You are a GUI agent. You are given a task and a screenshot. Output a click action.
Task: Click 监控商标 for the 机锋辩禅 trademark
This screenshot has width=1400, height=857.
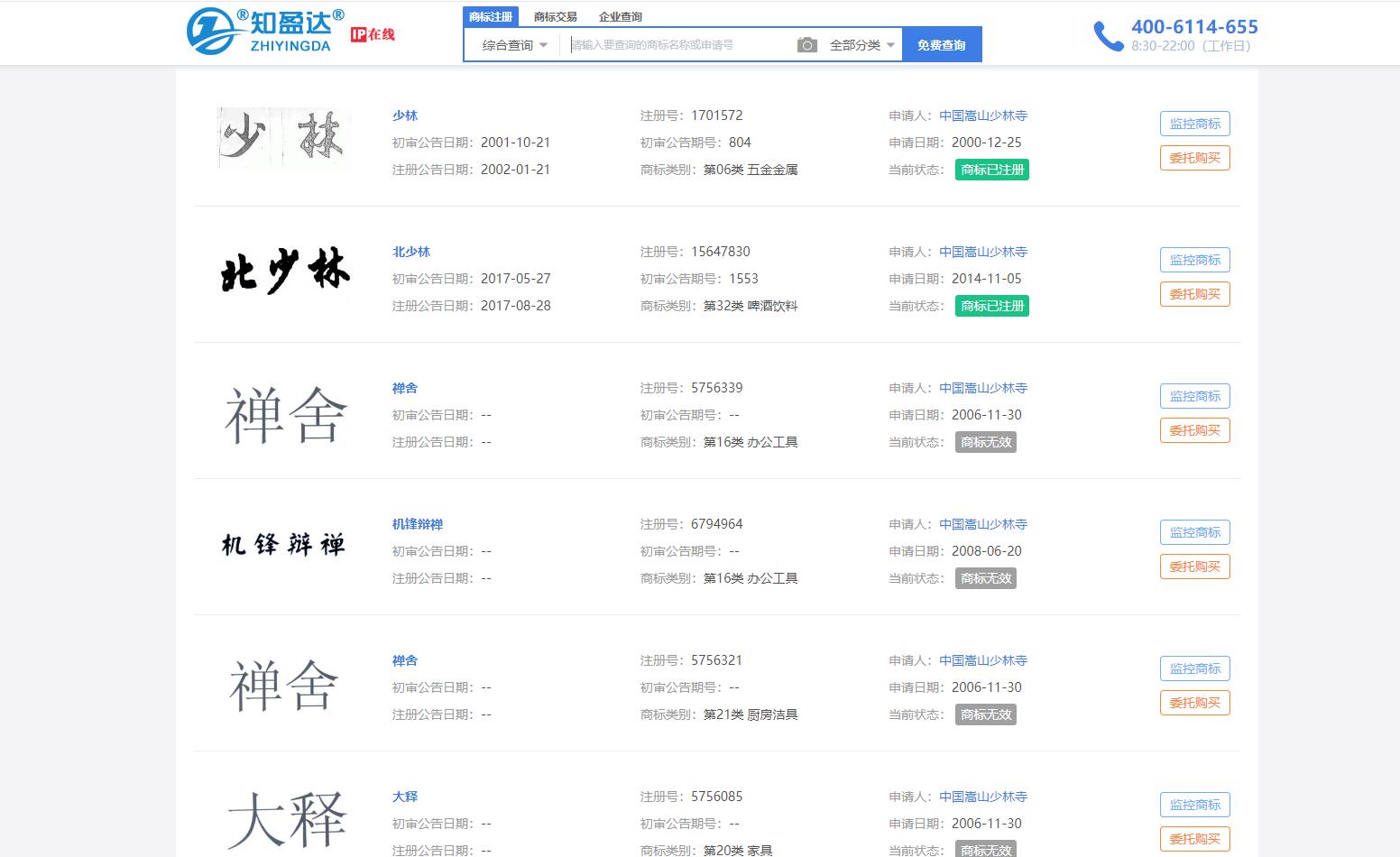pyautogui.click(x=1194, y=532)
